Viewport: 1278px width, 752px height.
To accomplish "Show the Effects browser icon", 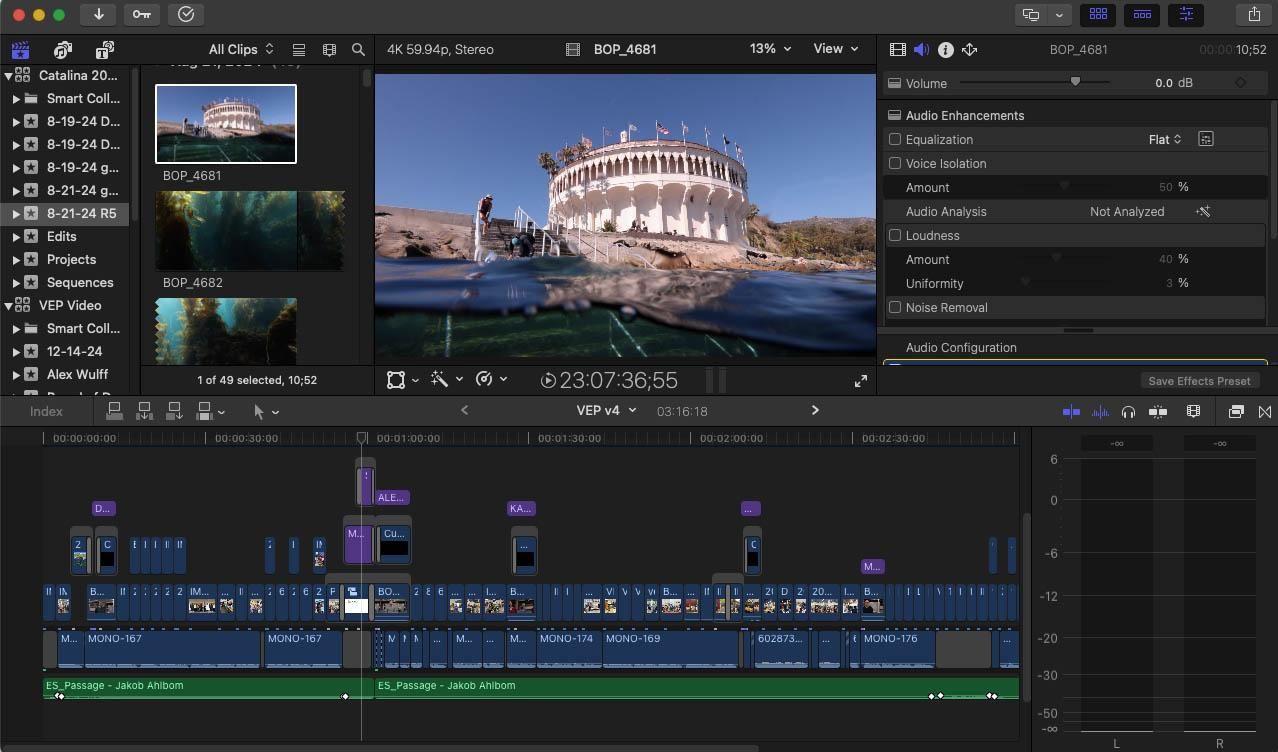I will tap(1236, 411).
